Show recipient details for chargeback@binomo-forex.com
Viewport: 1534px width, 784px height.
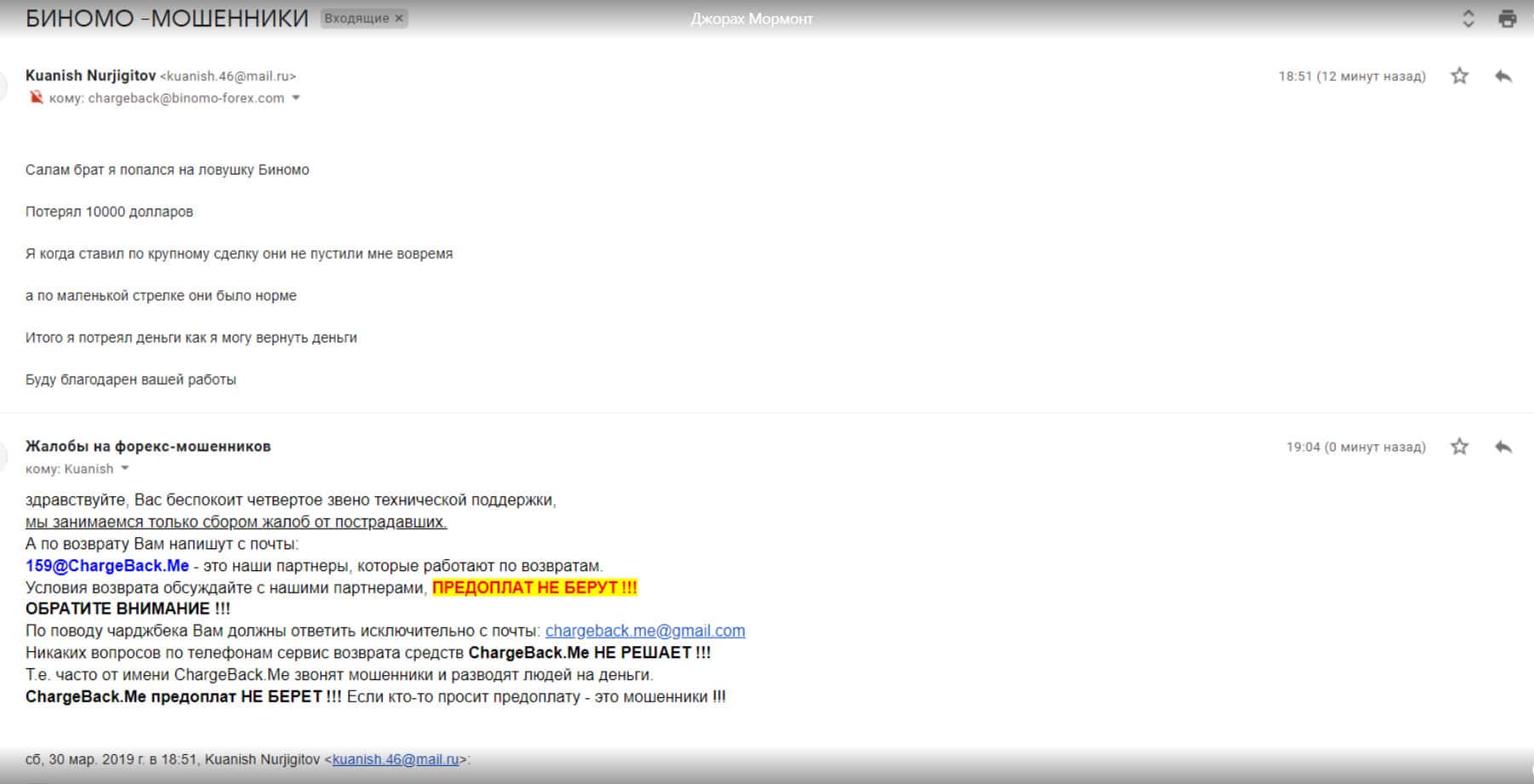pyautogui.click(x=296, y=98)
